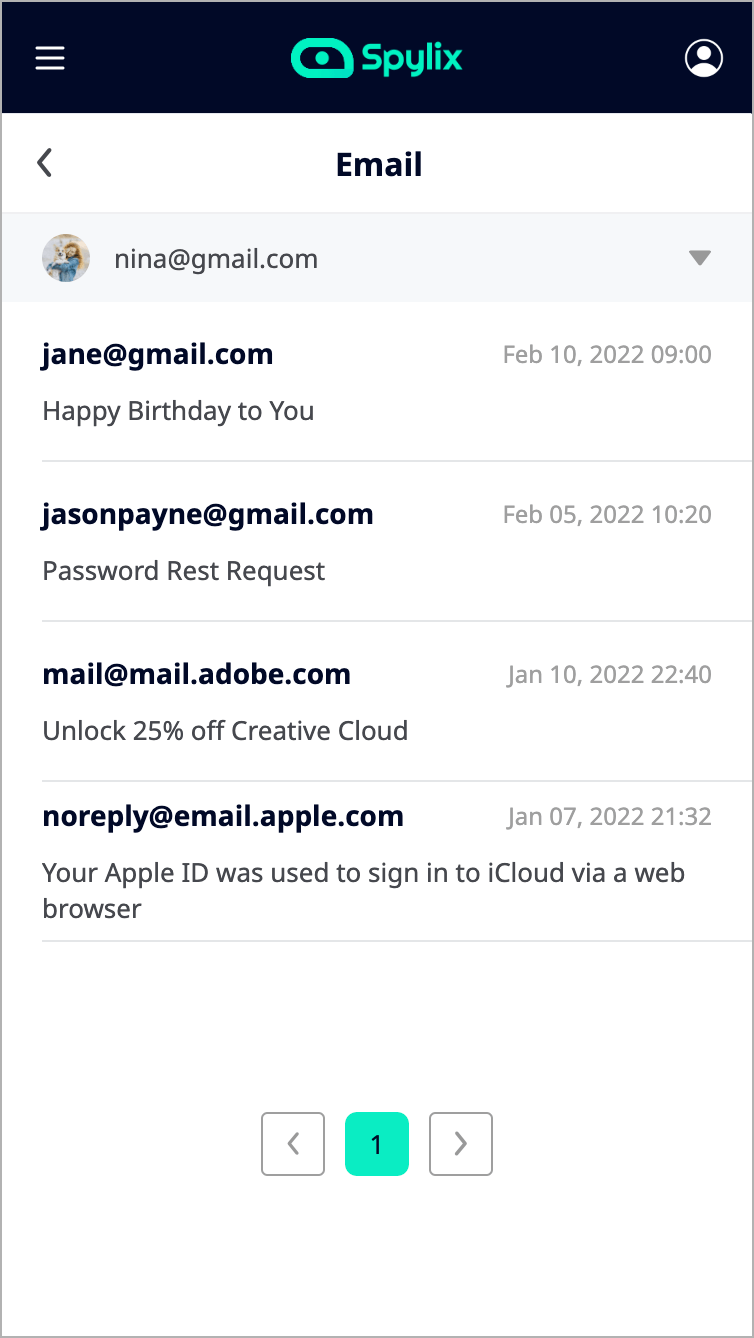754x1338 pixels.
Task: Click the Spylix logo
Action: (x=377, y=58)
